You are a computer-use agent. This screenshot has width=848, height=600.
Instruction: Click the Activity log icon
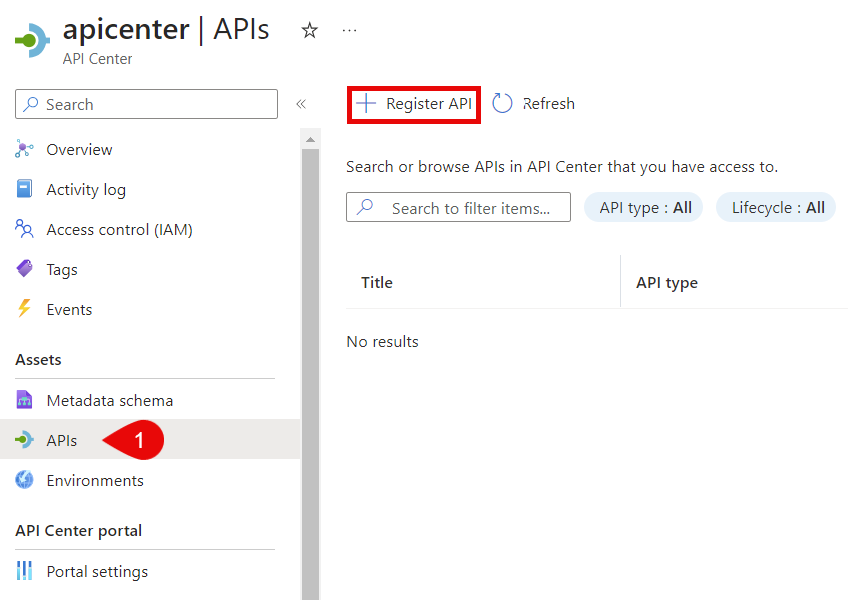point(24,189)
